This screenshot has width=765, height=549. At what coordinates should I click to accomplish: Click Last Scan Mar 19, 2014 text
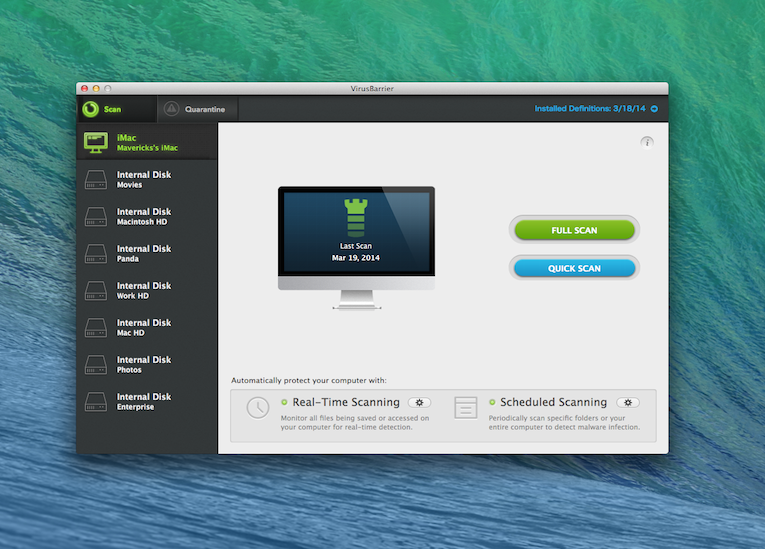click(x=356, y=252)
